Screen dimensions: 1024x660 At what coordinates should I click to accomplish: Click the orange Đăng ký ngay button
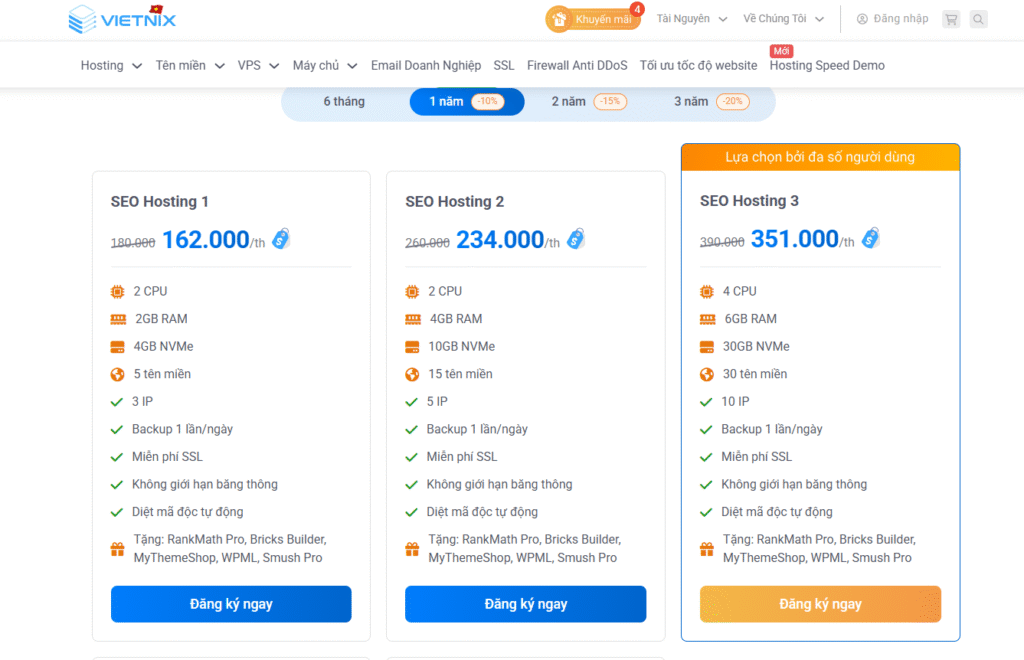click(820, 604)
